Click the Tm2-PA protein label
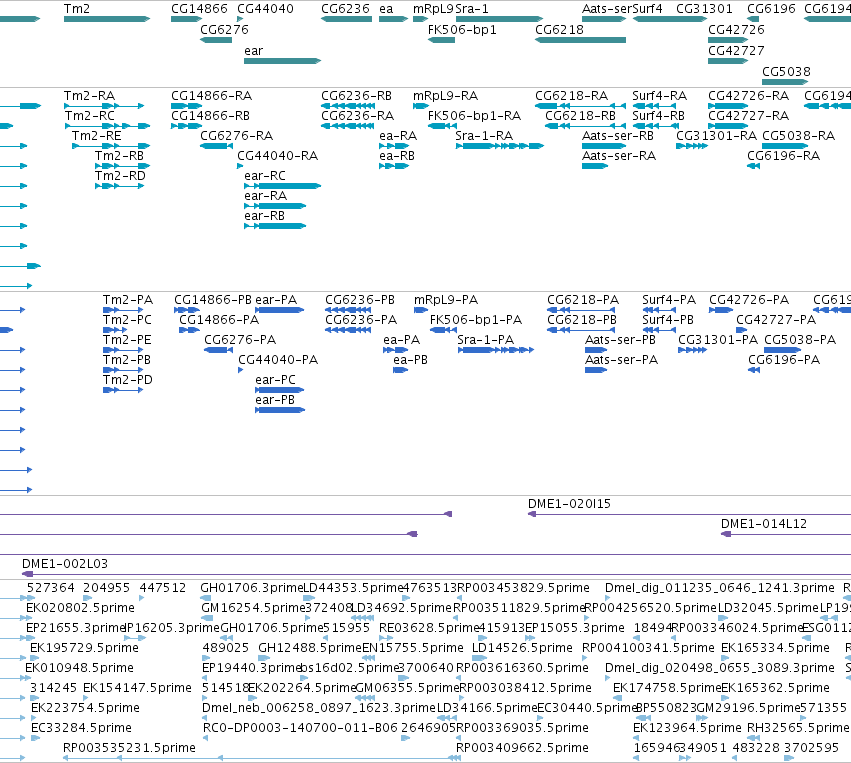This screenshot has height=763, width=851. [128, 300]
